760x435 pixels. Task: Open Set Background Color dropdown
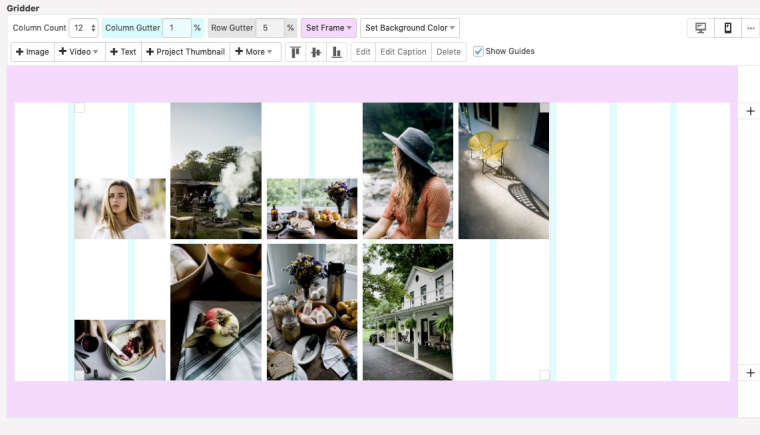tap(410, 28)
